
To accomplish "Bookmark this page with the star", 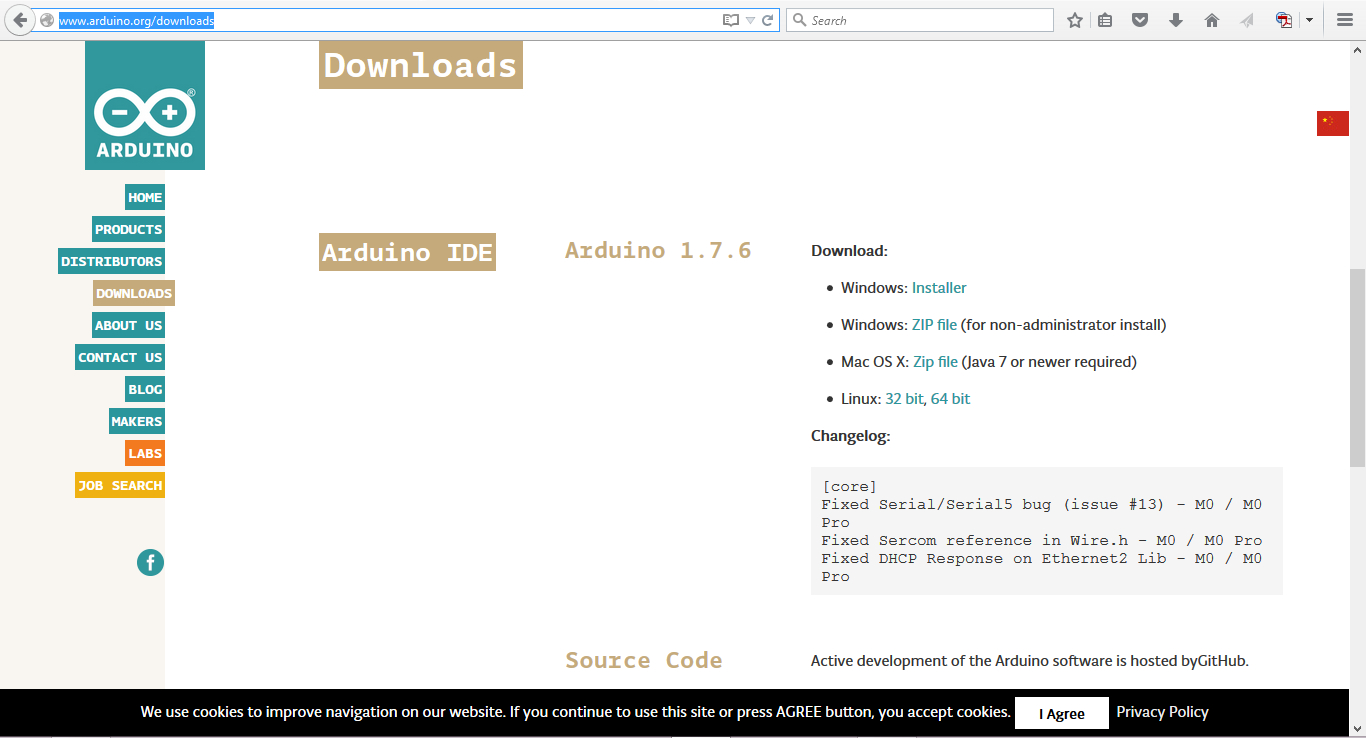I will point(1075,20).
